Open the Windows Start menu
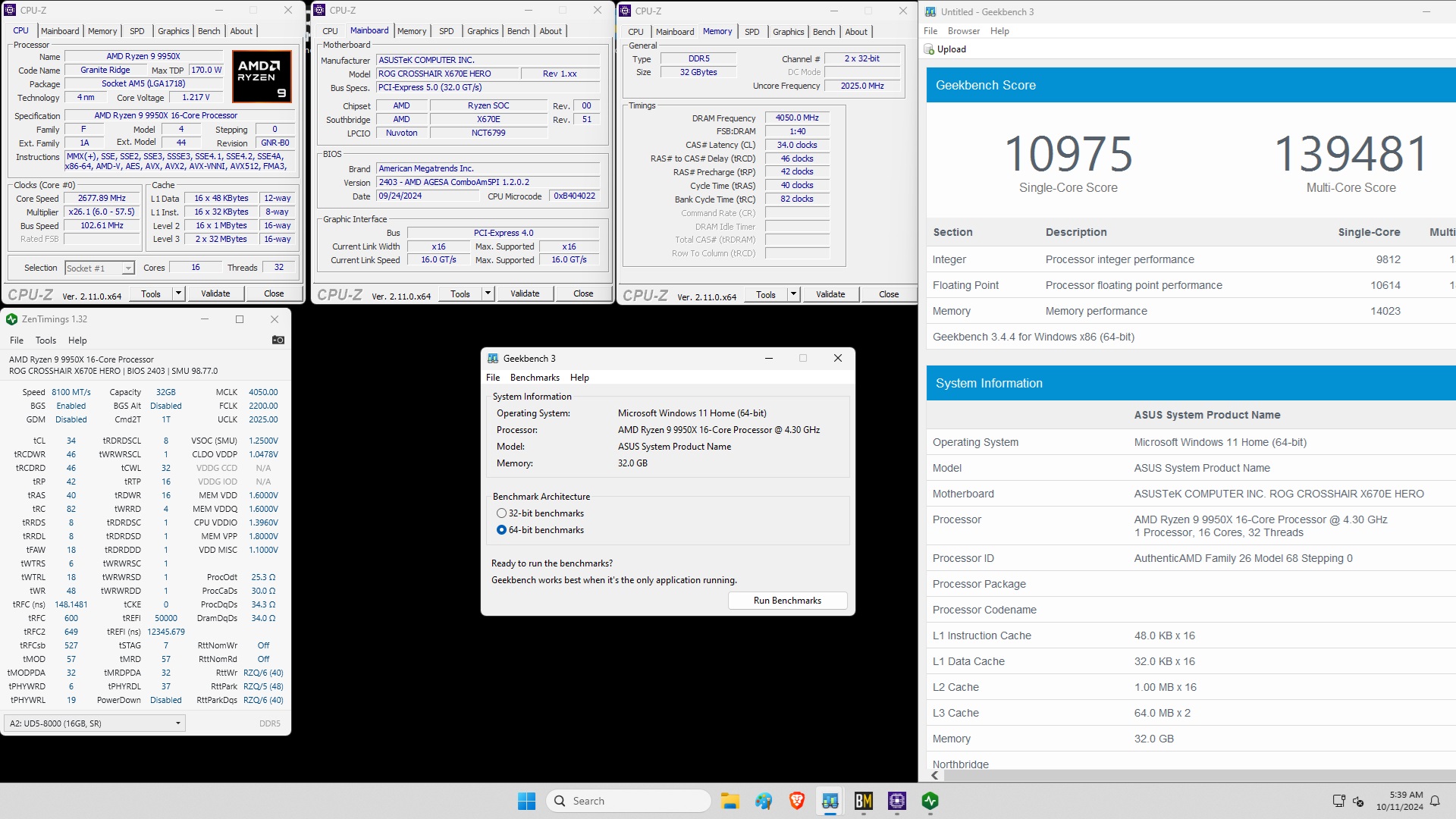Image resolution: width=1456 pixels, height=819 pixels. [x=526, y=801]
